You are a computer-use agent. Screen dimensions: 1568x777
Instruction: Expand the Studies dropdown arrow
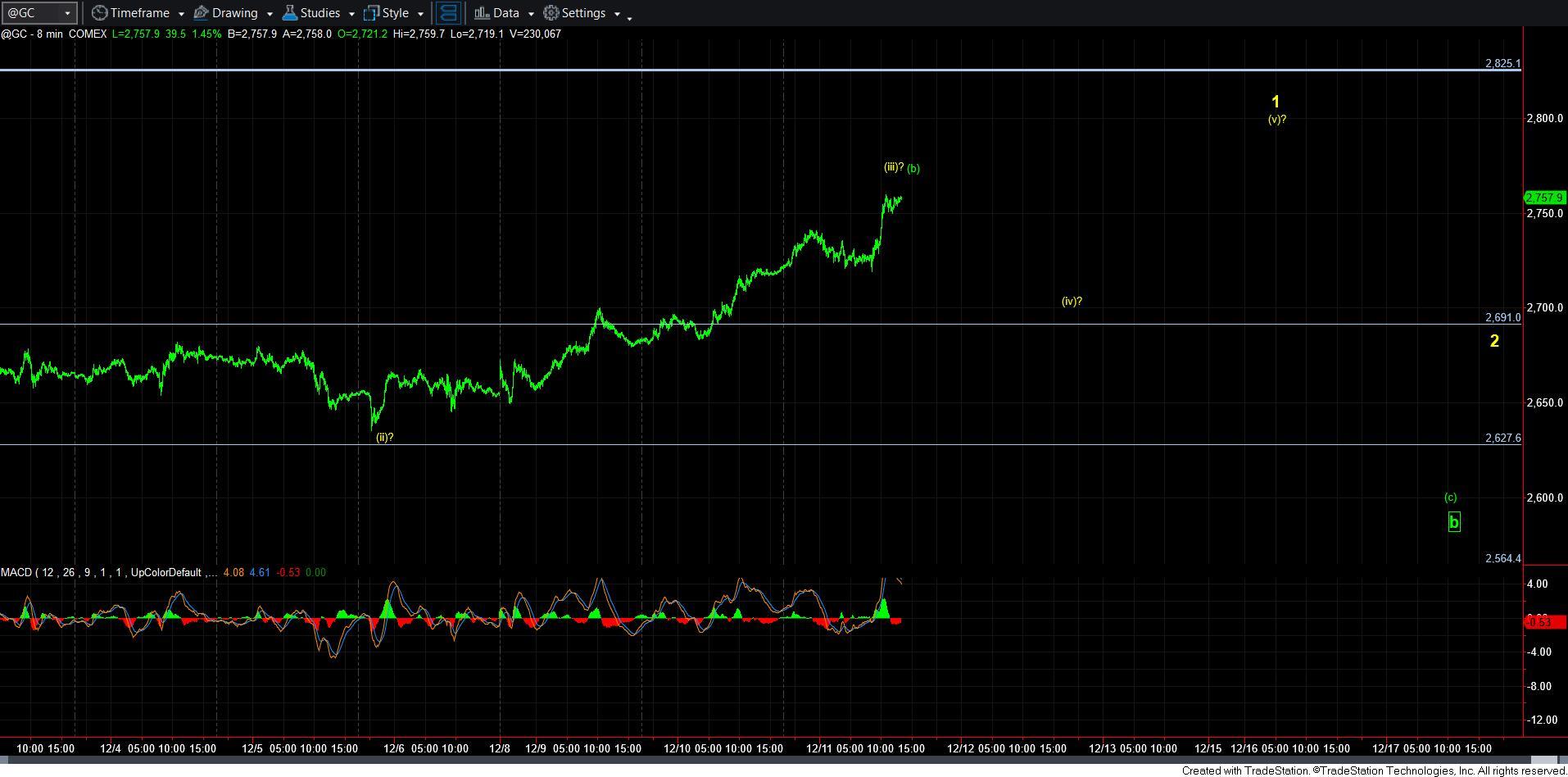click(351, 14)
